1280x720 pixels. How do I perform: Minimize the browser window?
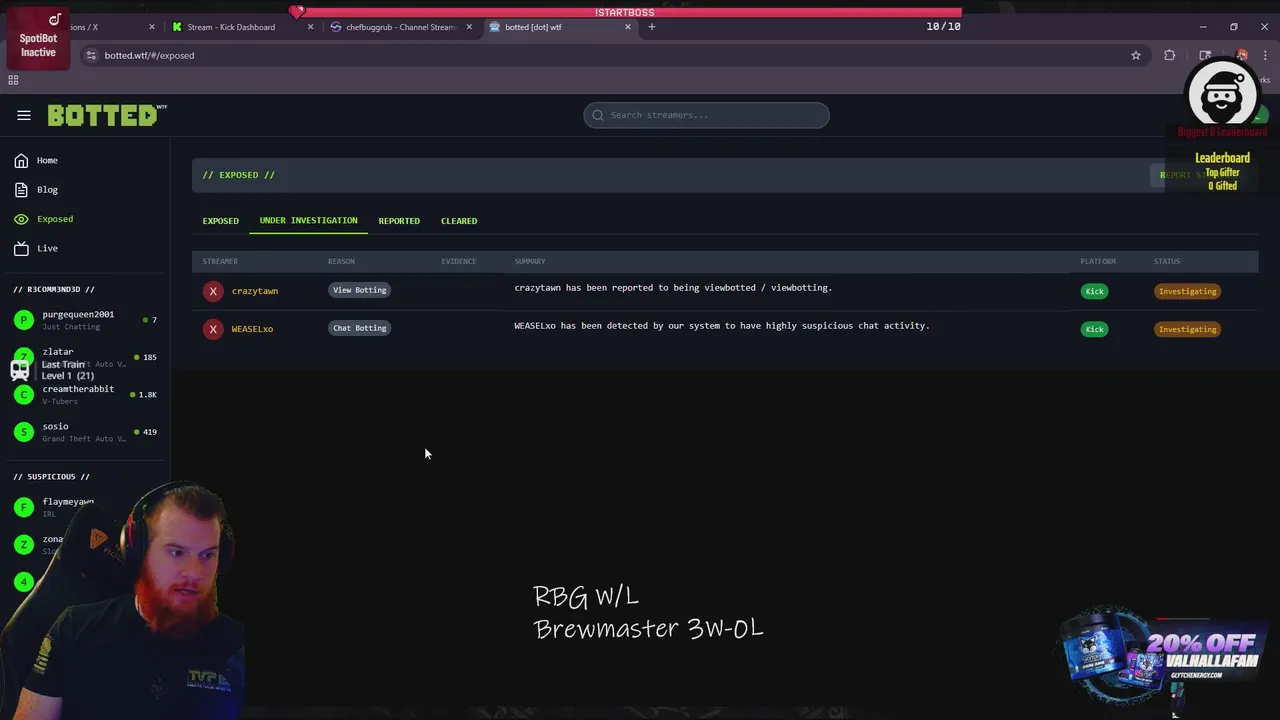coord(1203,27)
